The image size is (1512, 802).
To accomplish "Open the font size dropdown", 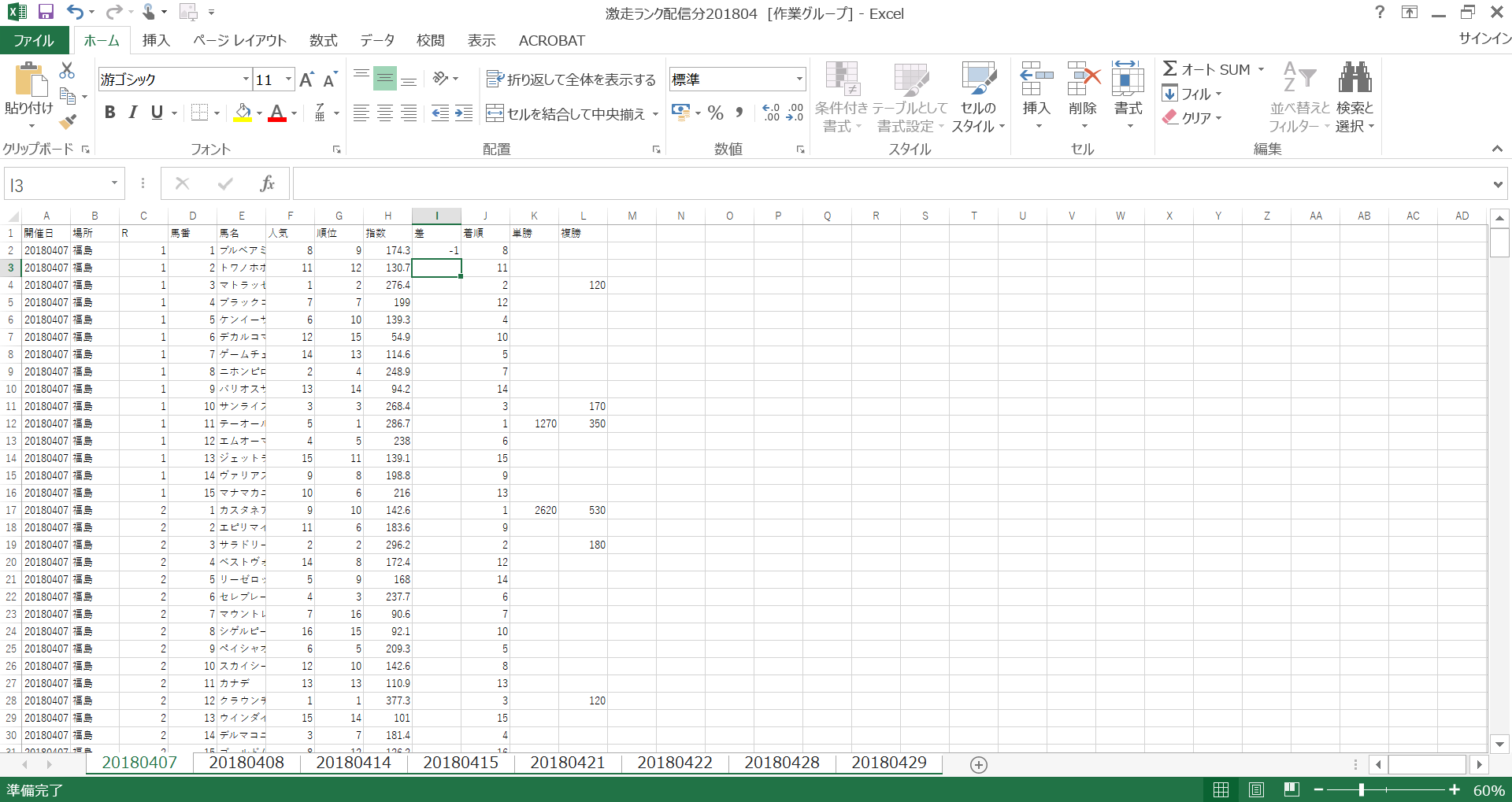I will pos(288,79).
